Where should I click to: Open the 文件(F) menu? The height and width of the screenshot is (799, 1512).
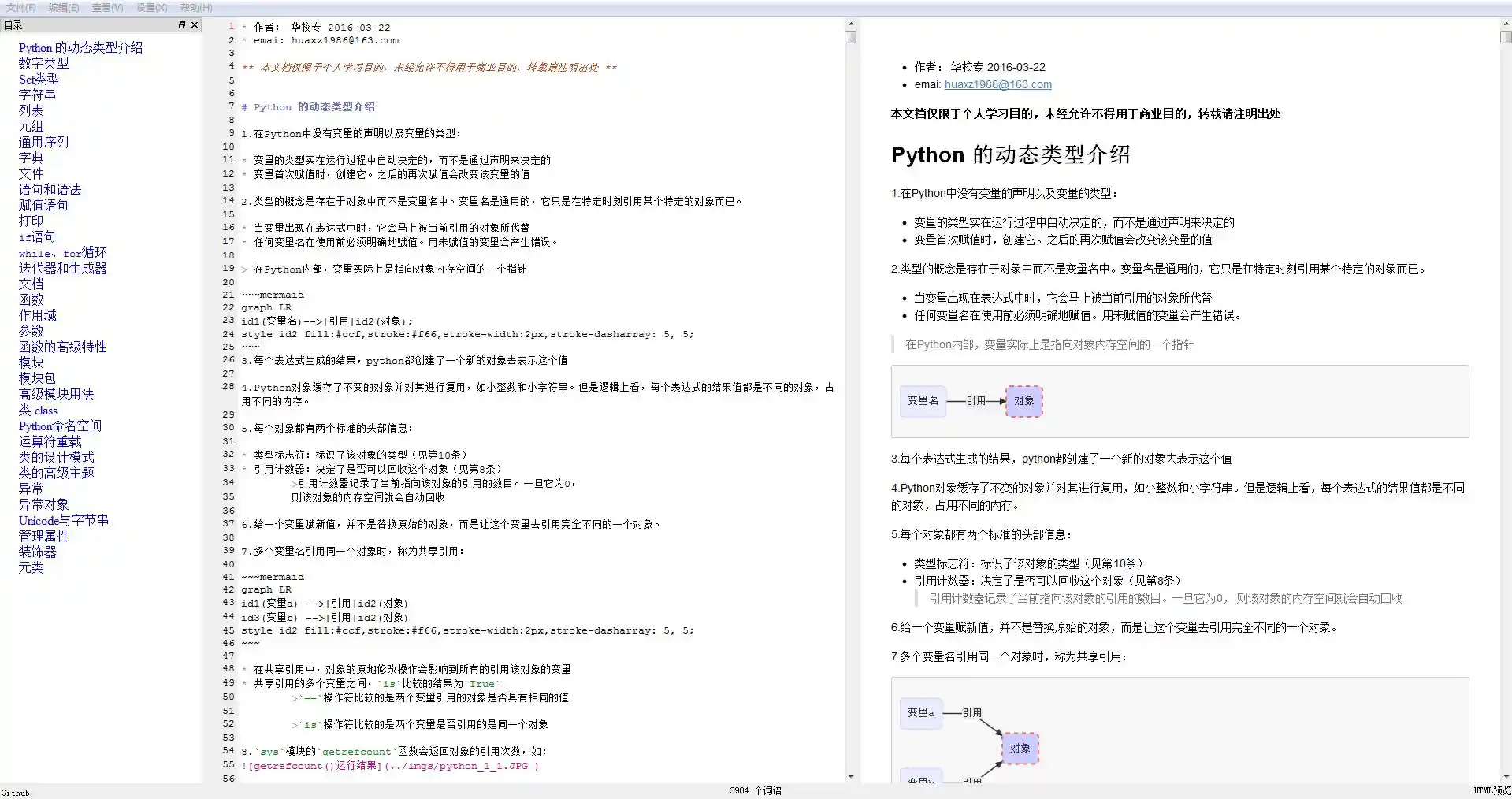pyautogui.click(x=22, y=7)
